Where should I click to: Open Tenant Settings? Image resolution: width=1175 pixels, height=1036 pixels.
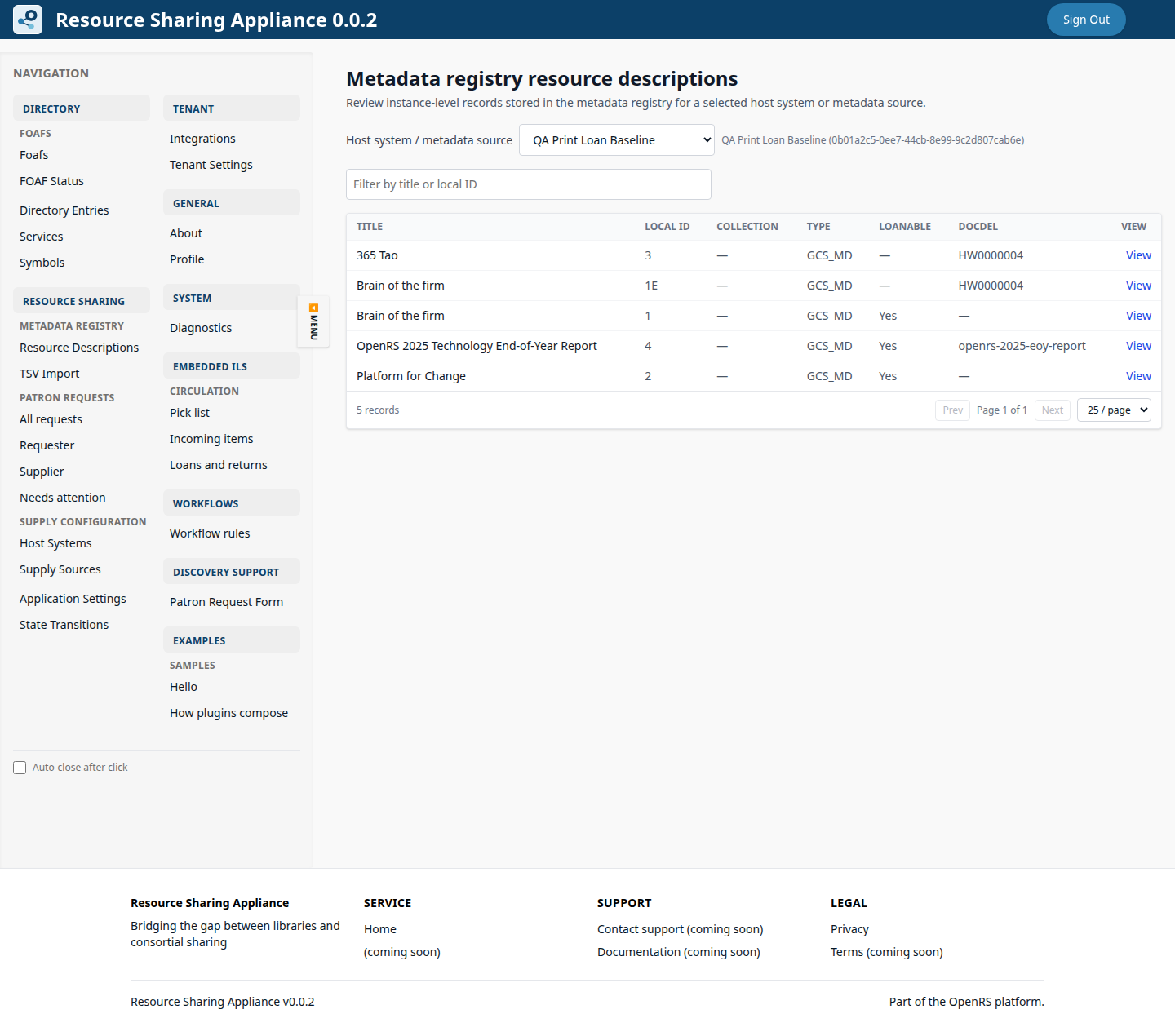211,165
